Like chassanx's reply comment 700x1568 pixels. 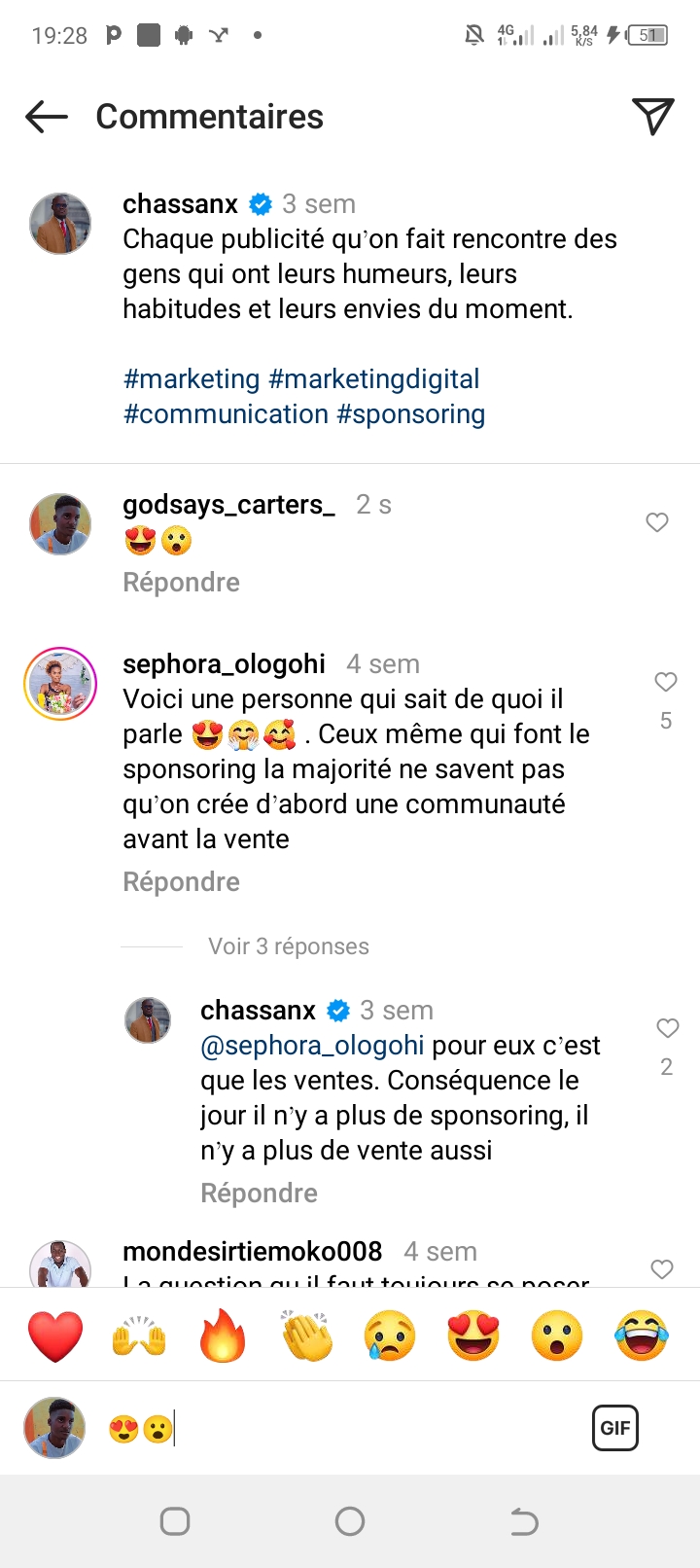(x=667, y=1028)
